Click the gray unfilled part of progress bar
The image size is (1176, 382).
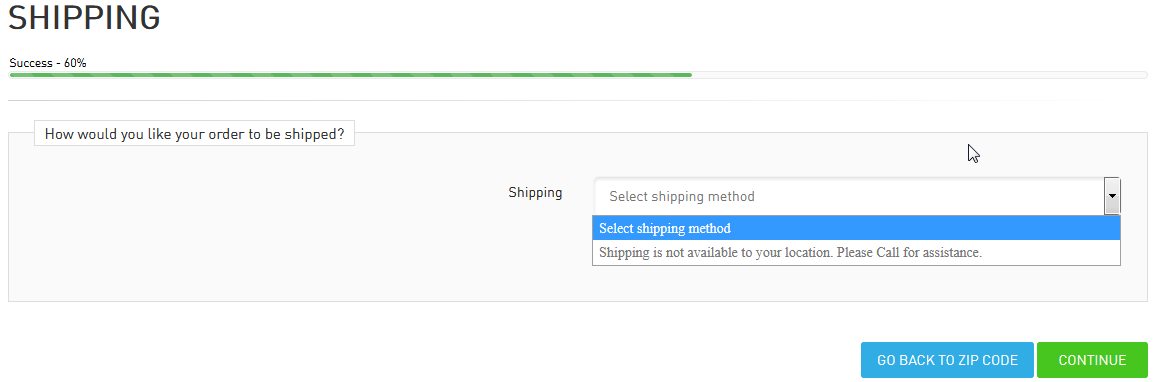pos(920,75)
